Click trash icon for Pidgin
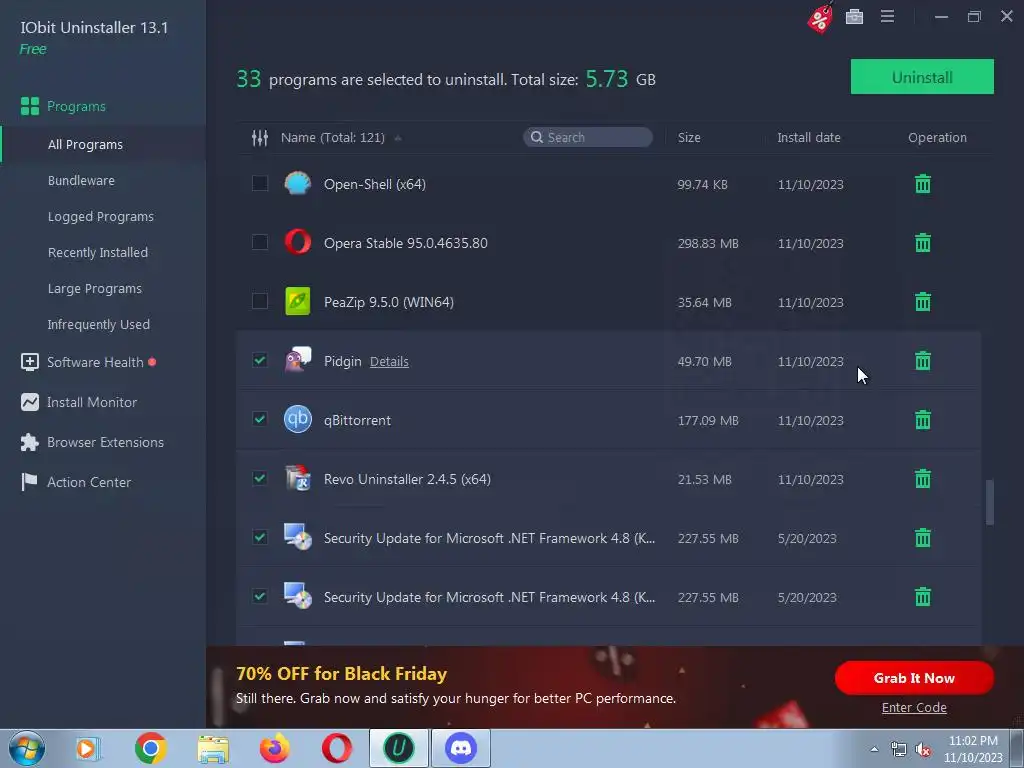Screen dimensions: 1024x768 click(923, 360)
